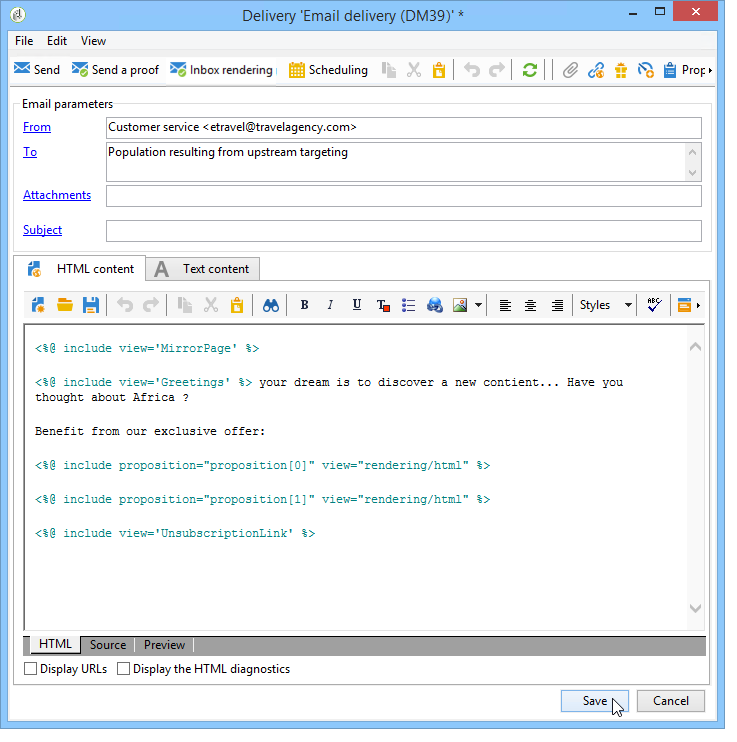Click the editor toolbar copy icon

[x=185, y=305]
